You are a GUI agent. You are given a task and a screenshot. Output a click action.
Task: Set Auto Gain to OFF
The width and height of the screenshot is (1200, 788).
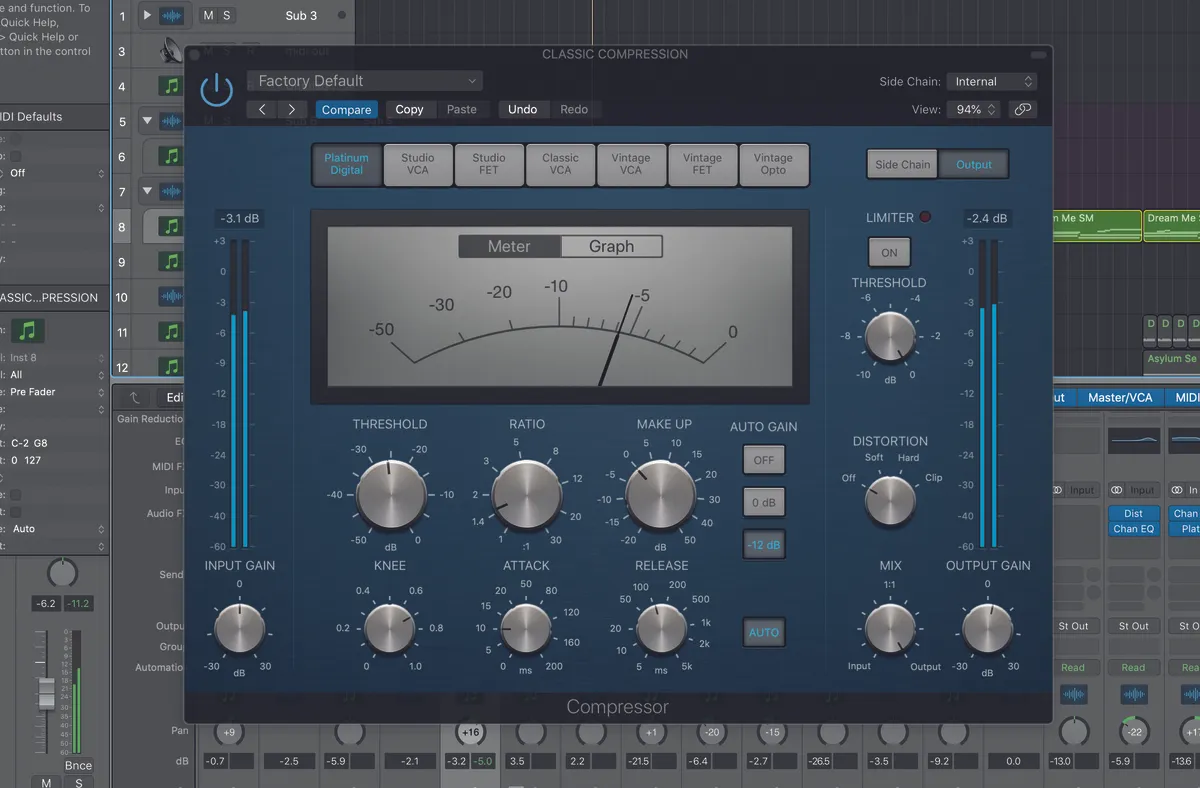pos(764,460)
